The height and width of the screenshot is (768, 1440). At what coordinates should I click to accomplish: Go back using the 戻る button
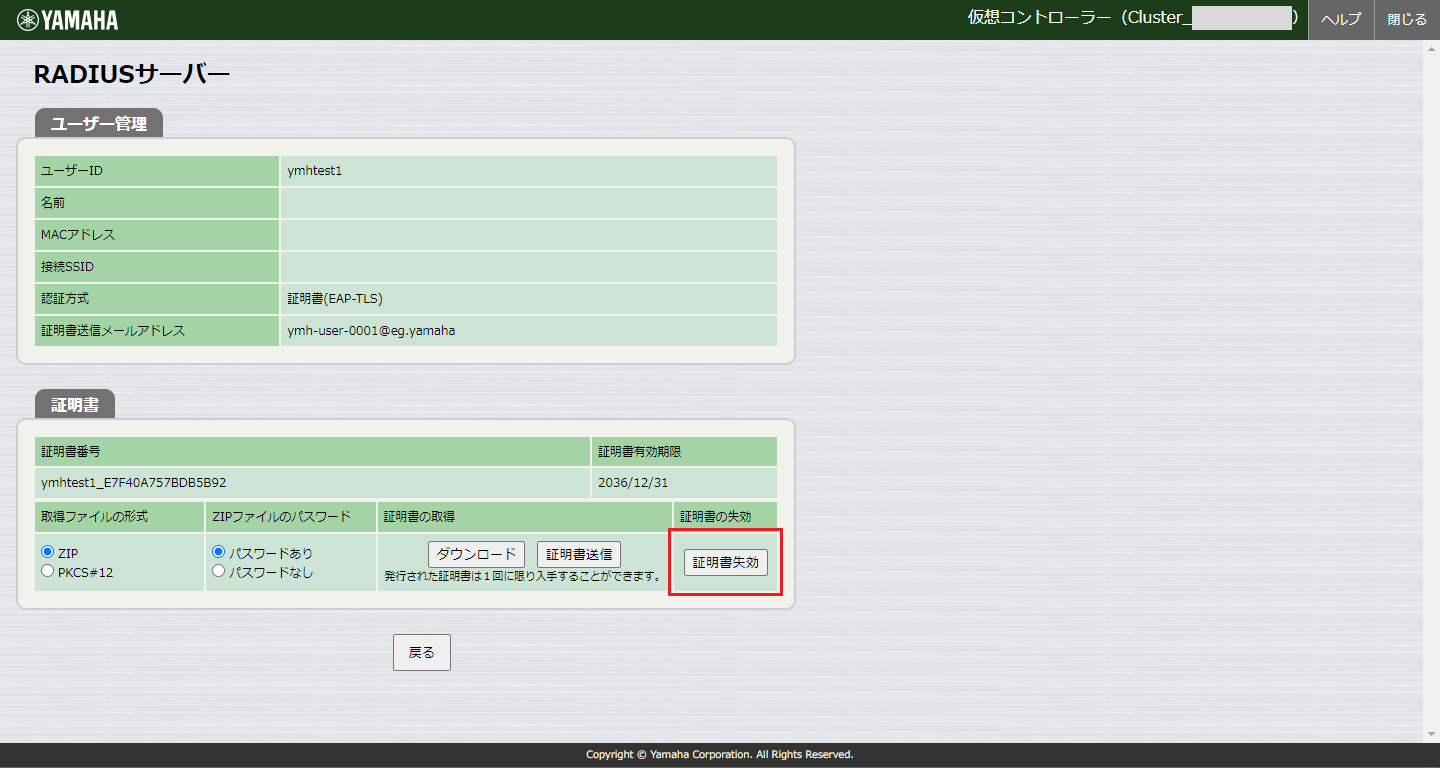421,652
